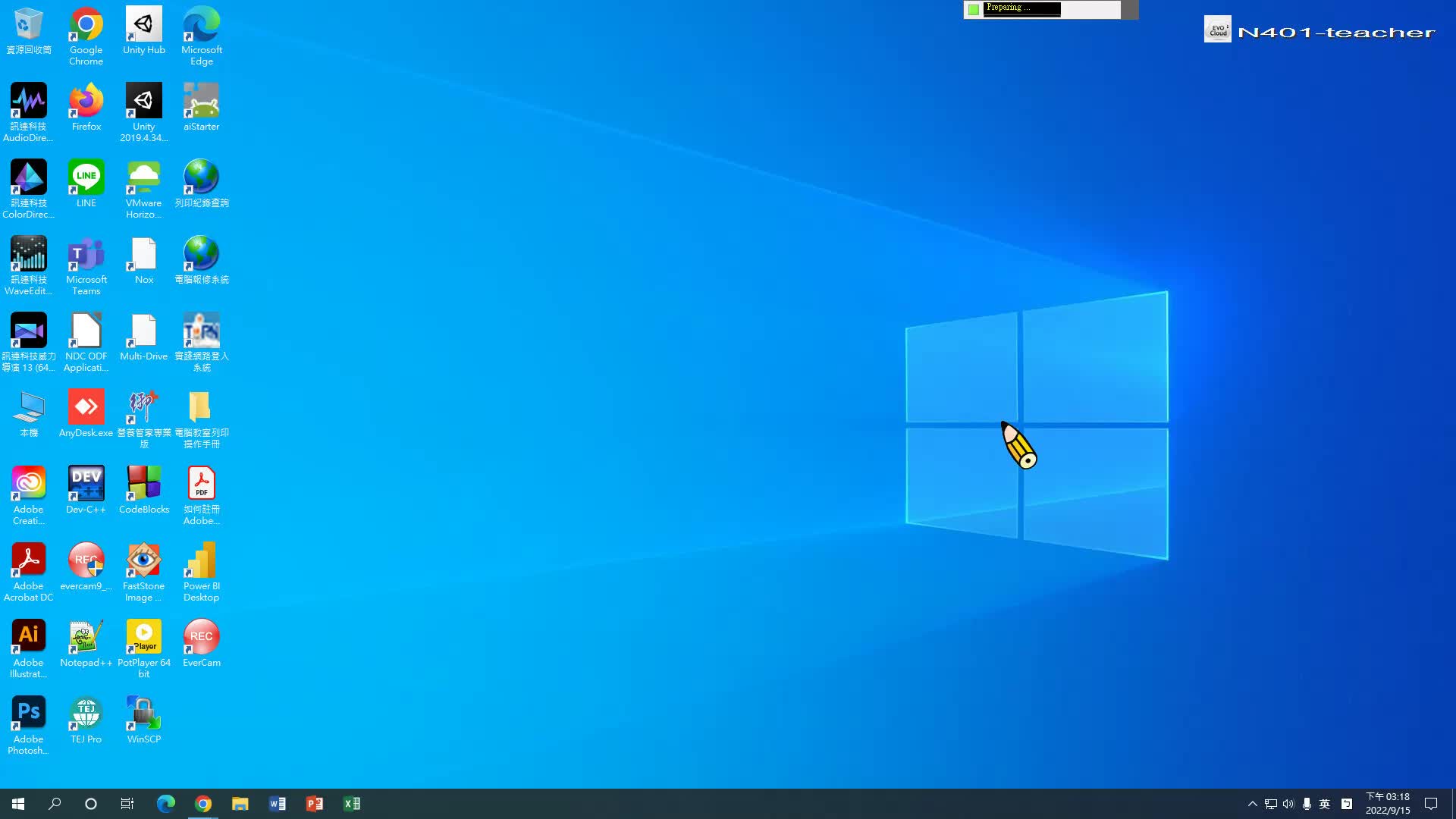Open aiStarter desktop icon

(202, 107)
